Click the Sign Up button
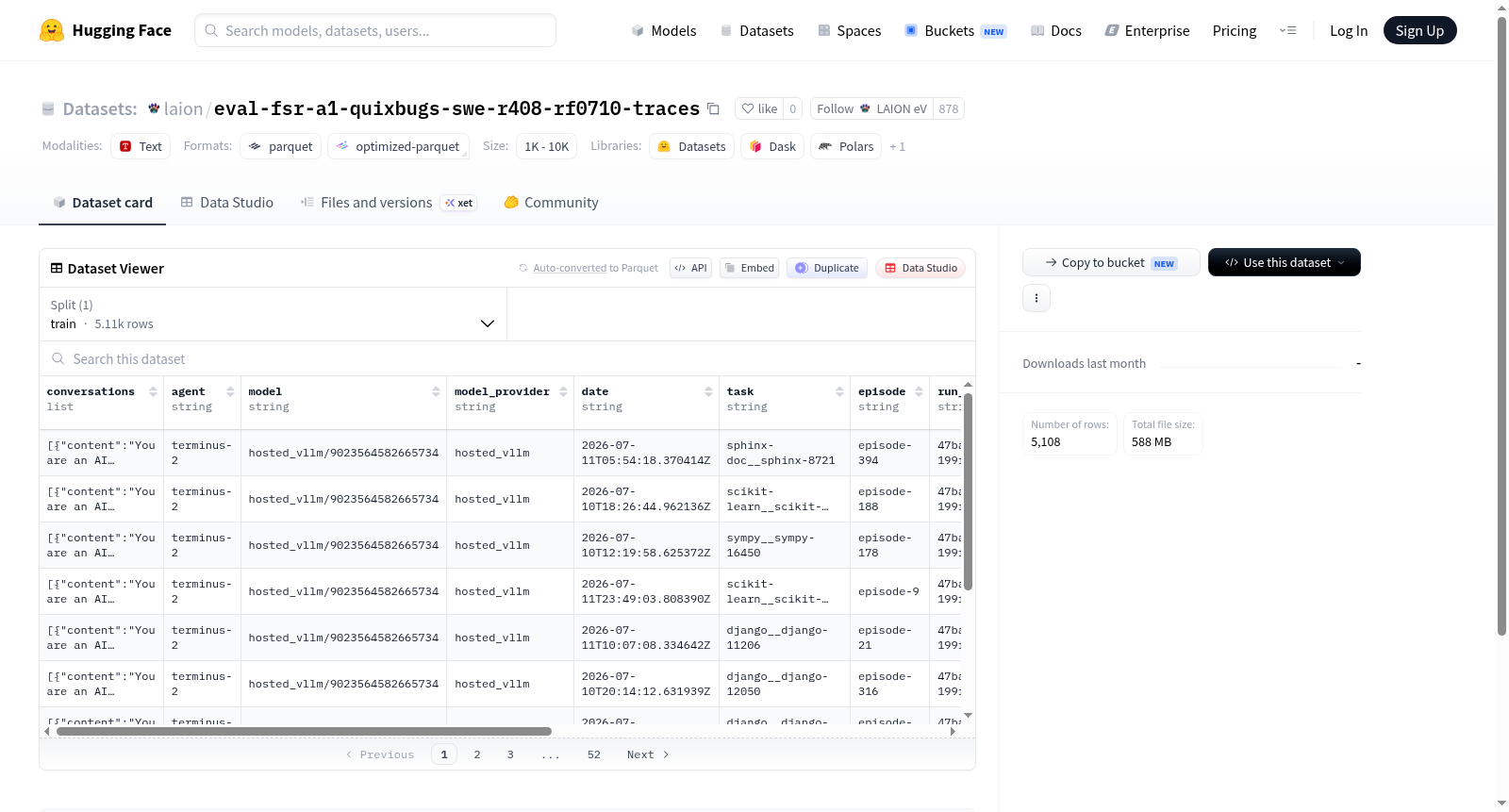Screen dimensions: 1509x812 [1419, 31]
